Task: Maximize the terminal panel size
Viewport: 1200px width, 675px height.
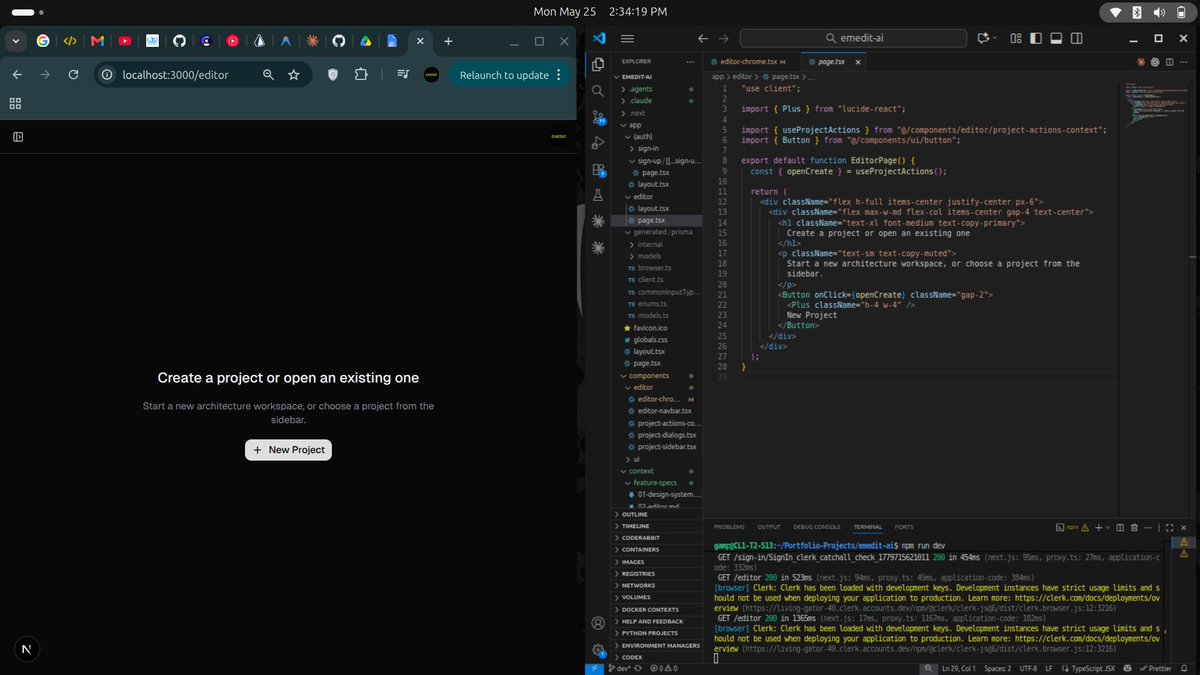Action: coord(1169,527)
